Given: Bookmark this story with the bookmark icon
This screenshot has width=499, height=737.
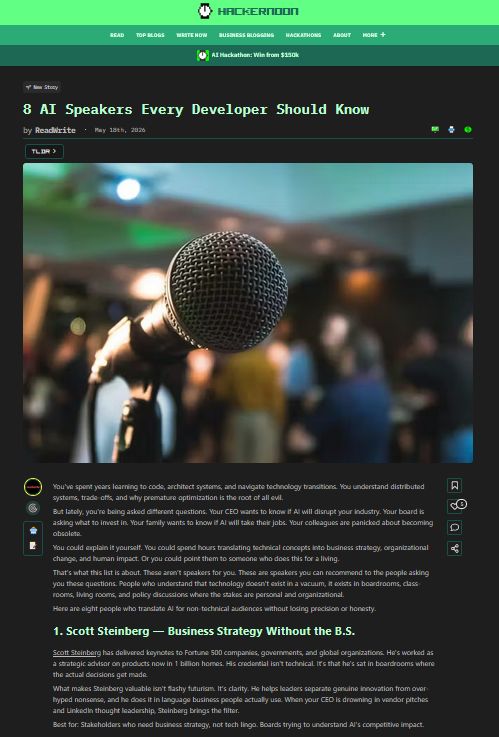Looking at the screenshot, I should click(x=454, y=486).
